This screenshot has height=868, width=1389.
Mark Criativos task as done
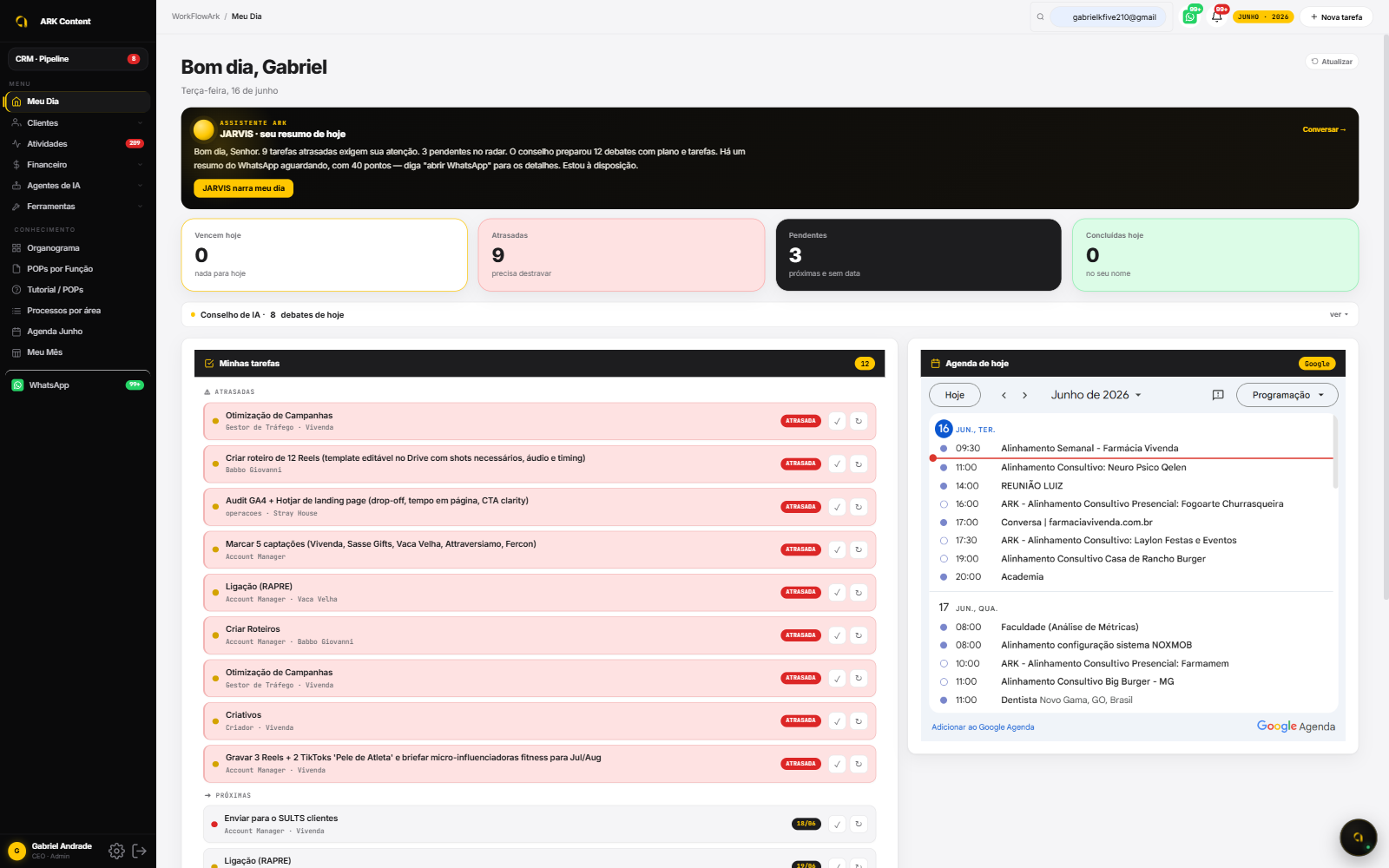tap(837, 721)
